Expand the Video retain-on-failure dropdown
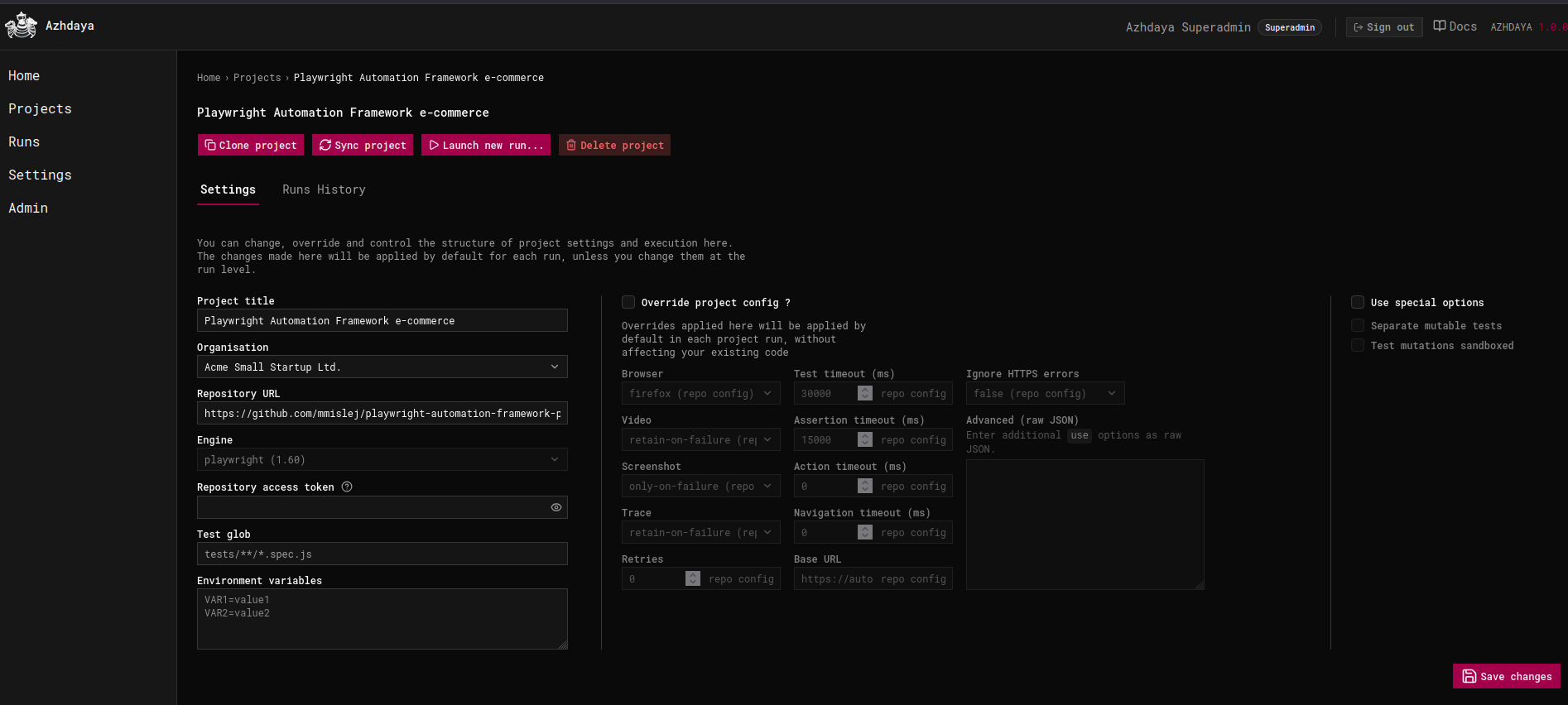Viewport: 1568px width, 705px height. (x=701, y=439)
